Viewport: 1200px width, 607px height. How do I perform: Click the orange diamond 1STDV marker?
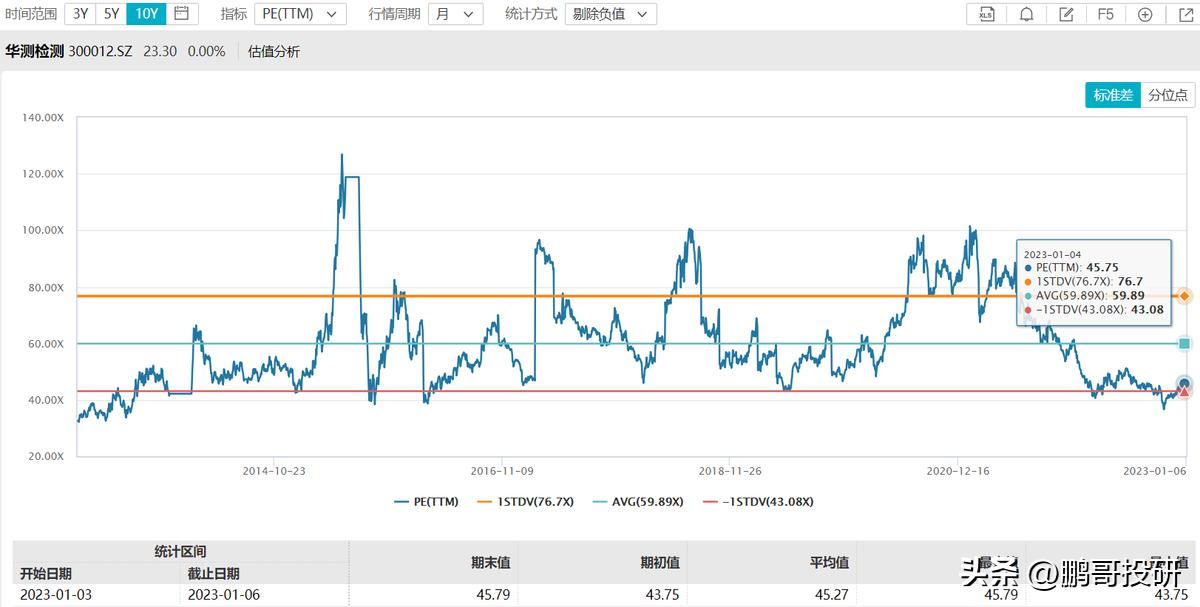1185,296
